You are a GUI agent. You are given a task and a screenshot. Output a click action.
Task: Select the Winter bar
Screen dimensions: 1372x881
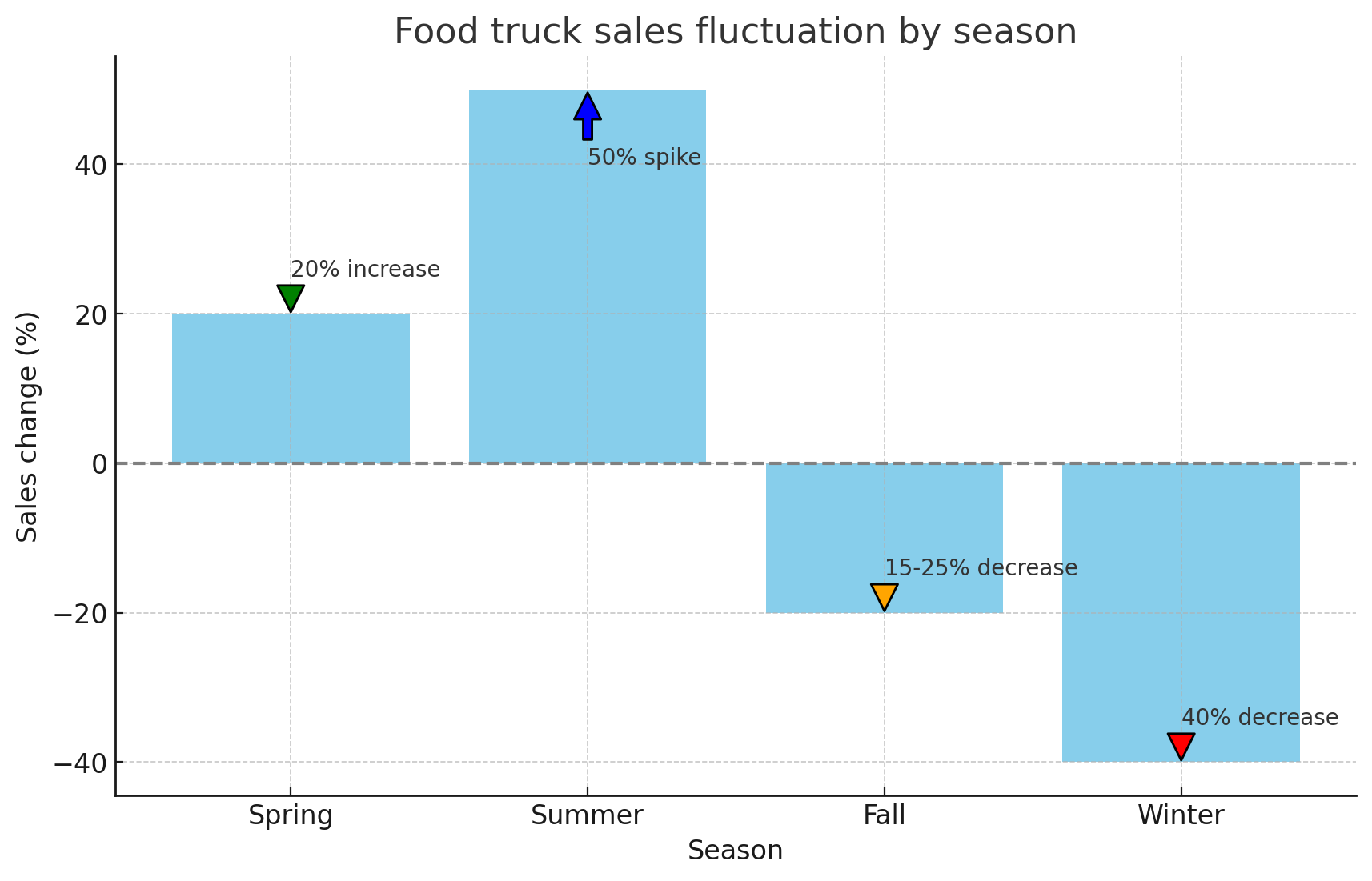(x=1181, y=612)
